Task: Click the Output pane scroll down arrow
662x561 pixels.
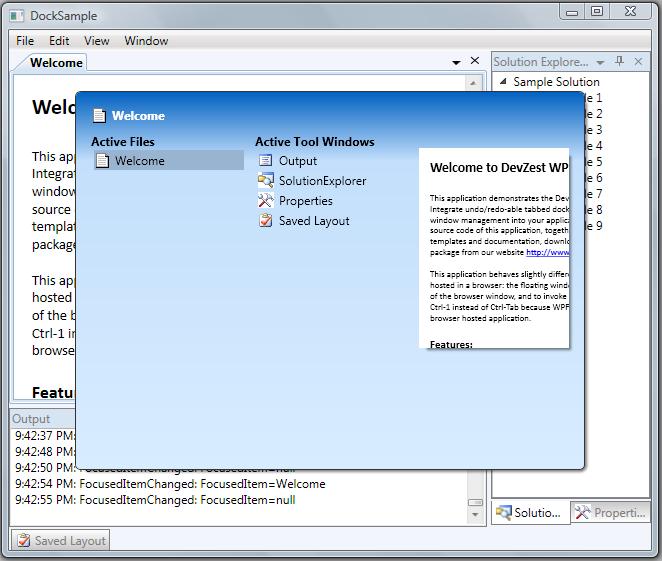Action: point(475,514)
